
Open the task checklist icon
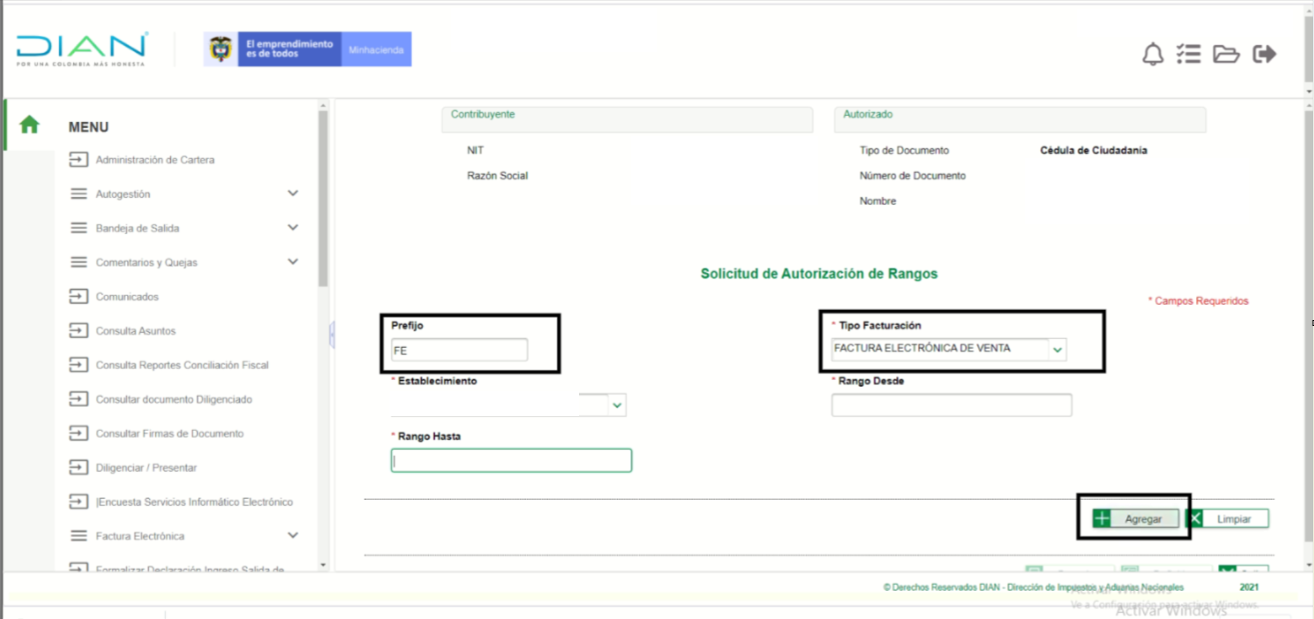click(1188, 54)
